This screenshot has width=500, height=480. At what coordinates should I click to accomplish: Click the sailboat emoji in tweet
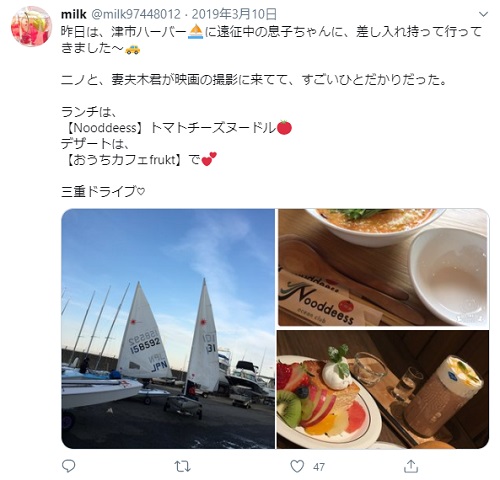click(x=195, y=32)
